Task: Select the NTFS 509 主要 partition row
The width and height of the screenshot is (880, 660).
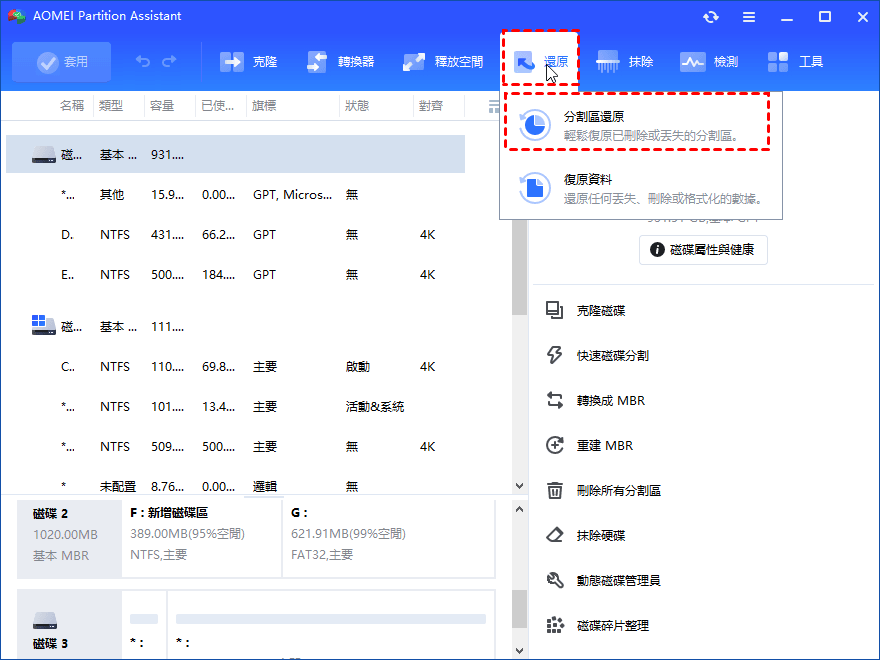Action: pos(235,446)
